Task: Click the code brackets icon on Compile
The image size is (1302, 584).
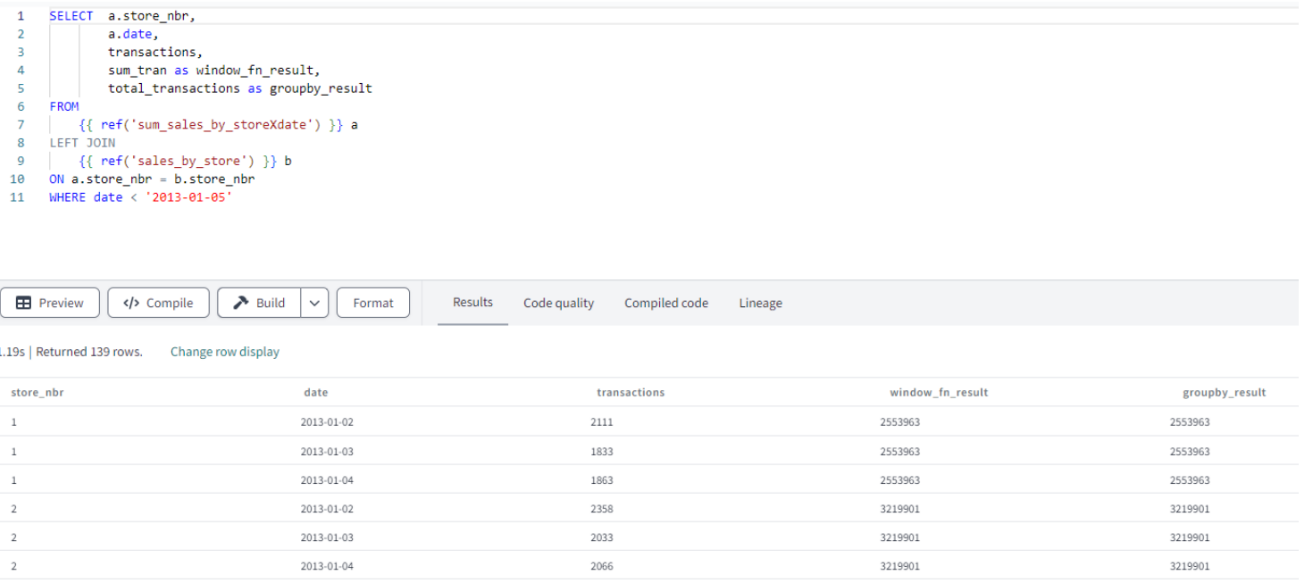Action: [131, 303]
